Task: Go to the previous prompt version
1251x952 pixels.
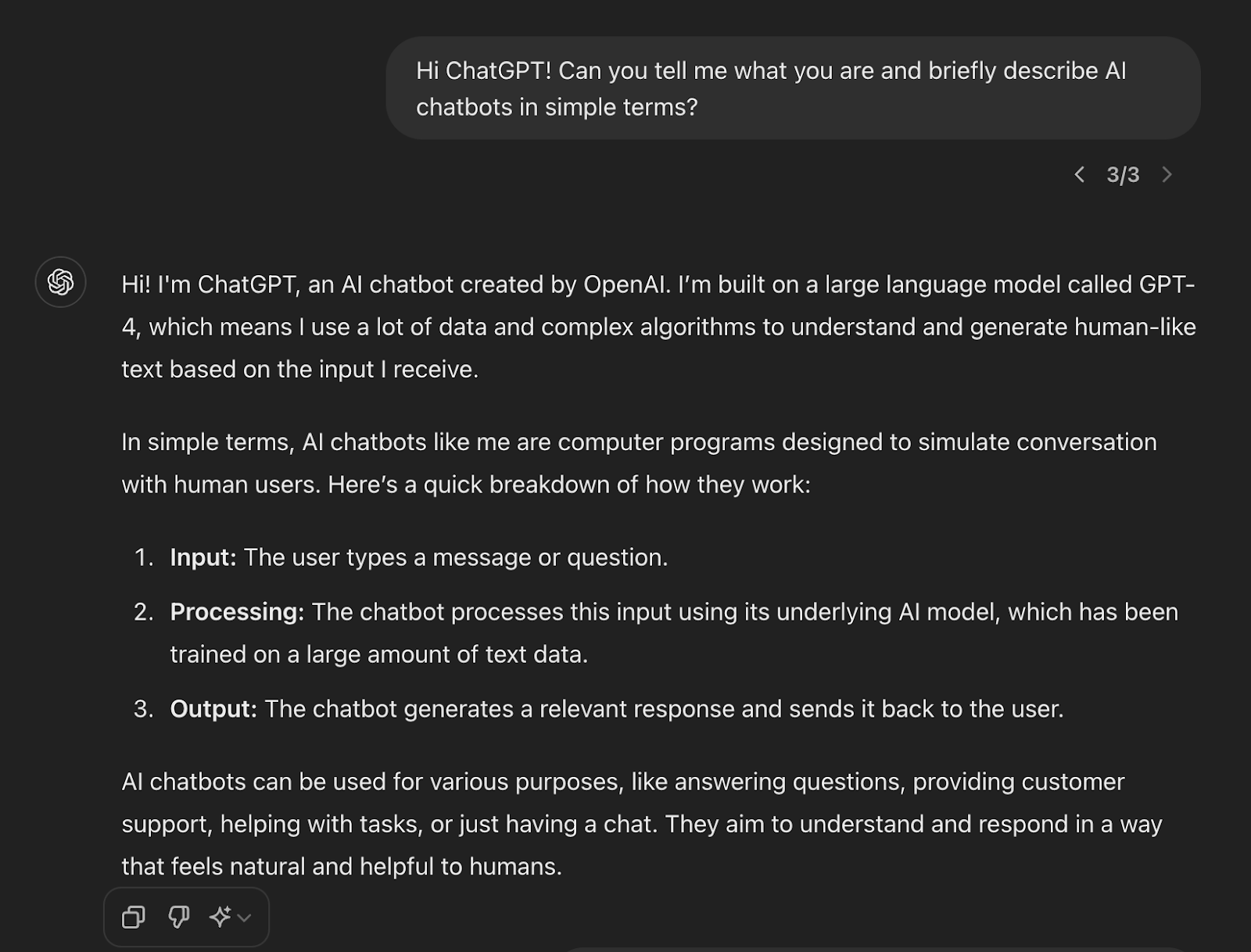Action: pyautogui.click(x=1080, y=174)
